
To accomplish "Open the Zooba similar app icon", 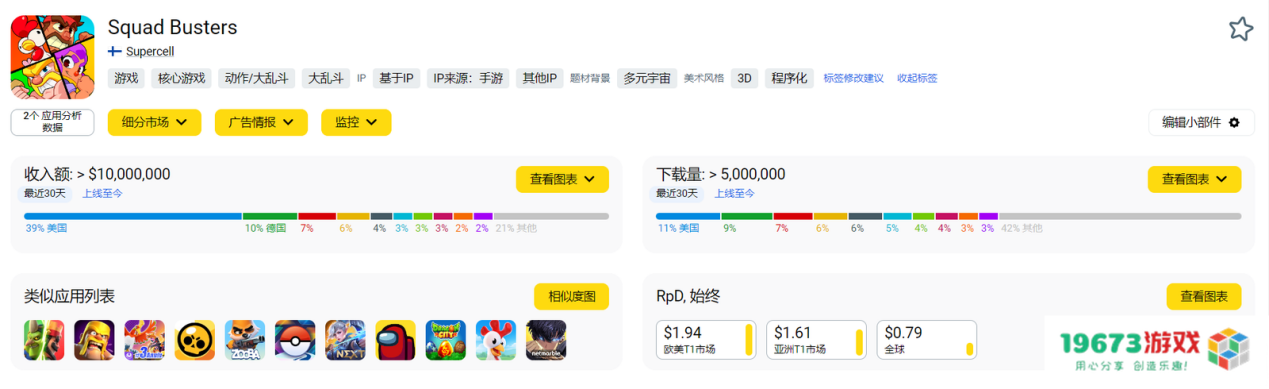I will (245, 340).
